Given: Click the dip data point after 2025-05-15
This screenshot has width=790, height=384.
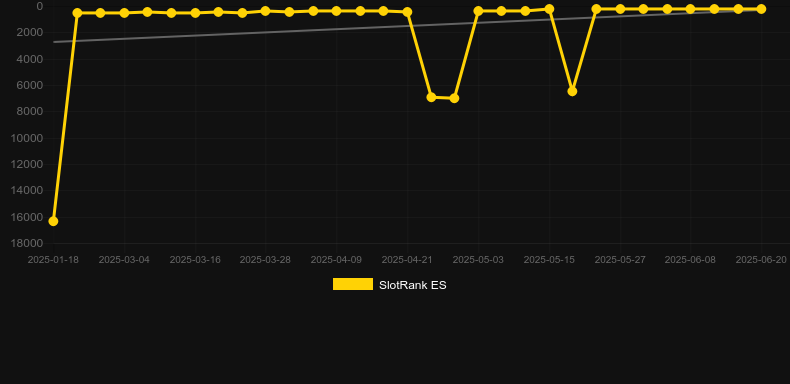Looking at the screenshot, I should [572, 91].
